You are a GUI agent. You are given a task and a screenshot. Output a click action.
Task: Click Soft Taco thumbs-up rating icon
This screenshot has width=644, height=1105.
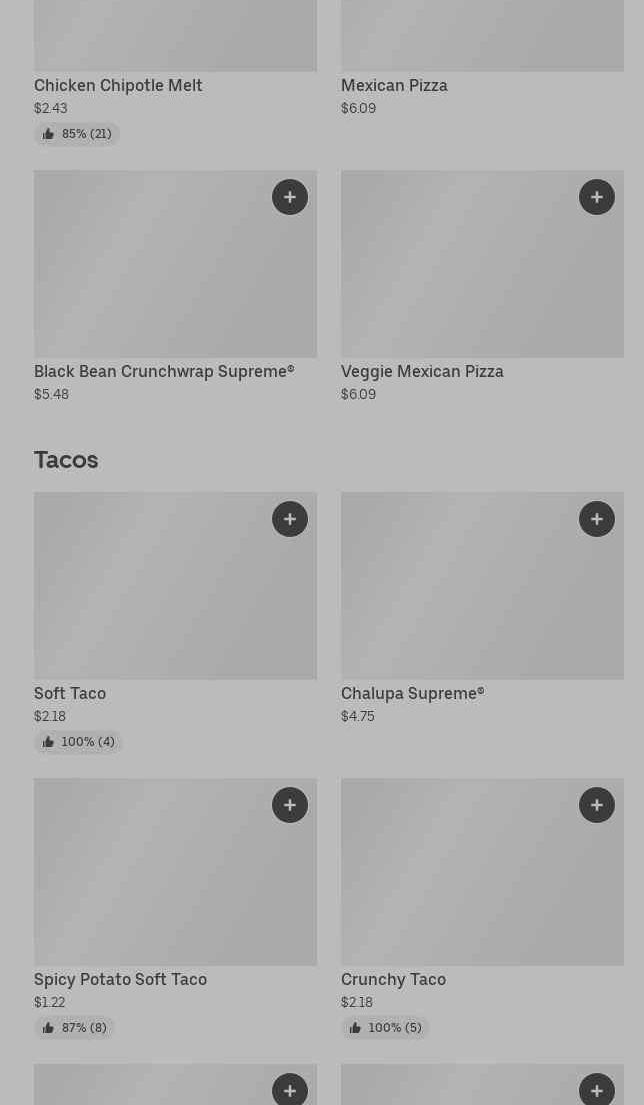48,742
